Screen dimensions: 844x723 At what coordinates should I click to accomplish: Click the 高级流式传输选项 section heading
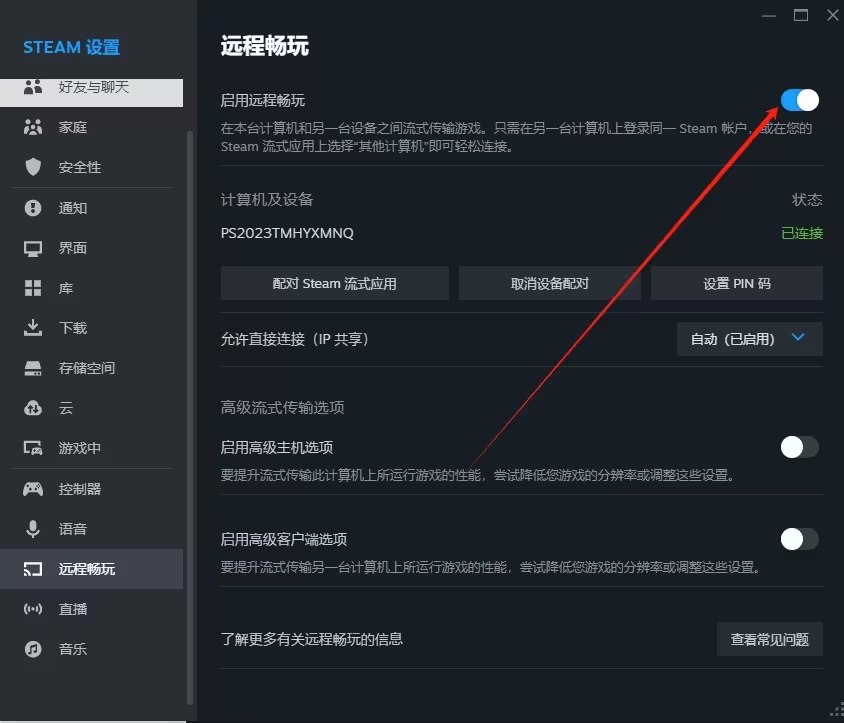click(x=283, y=408)
